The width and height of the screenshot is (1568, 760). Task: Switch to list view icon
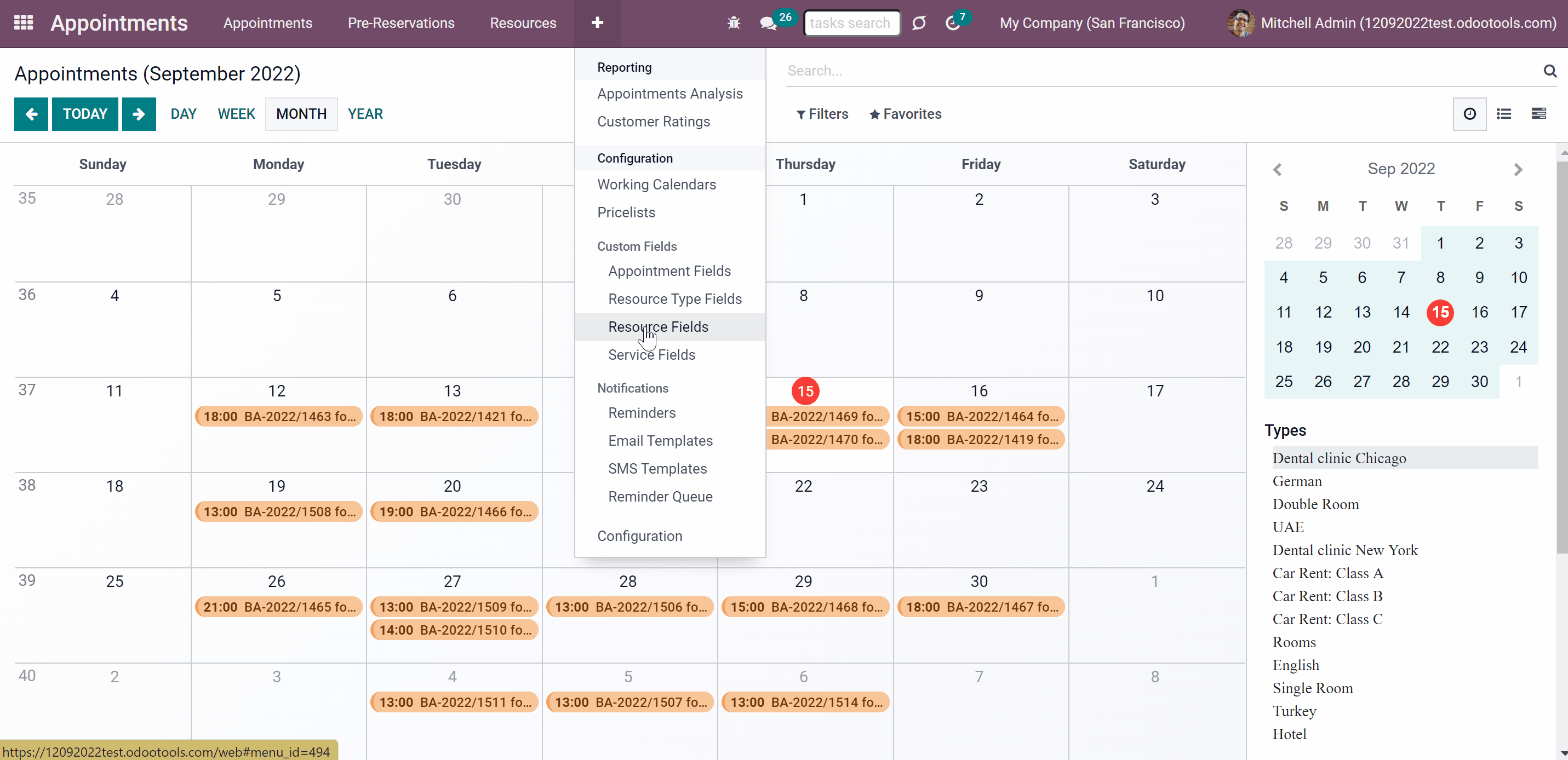tap(1503, 114)
